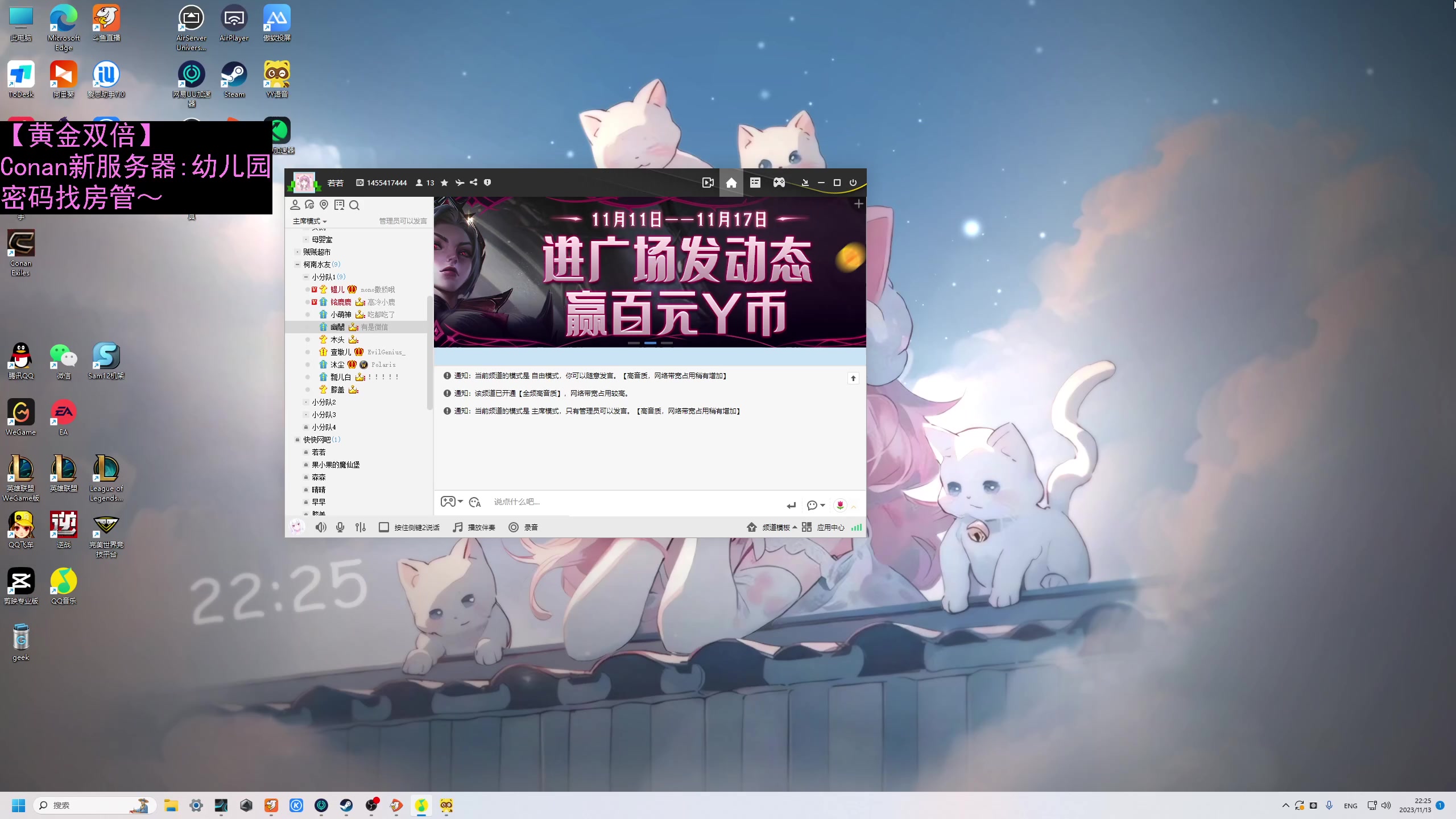Open the 主席模式 speaking mode dropdown
This screenshot has height=819, width=1456.
point(310,221)
